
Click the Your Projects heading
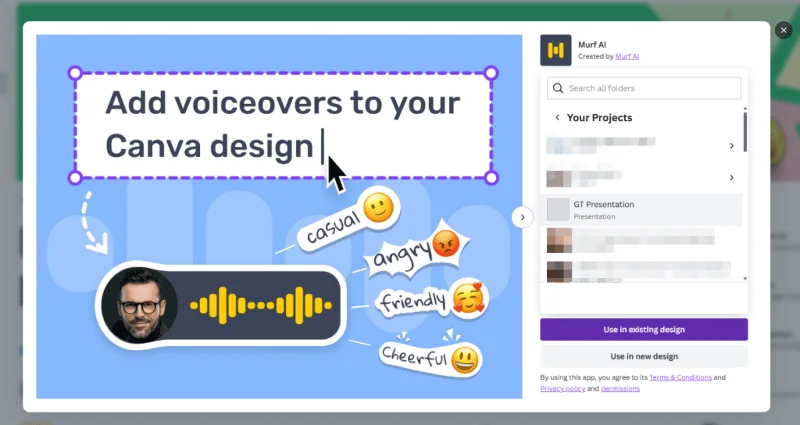click(599, 117)
